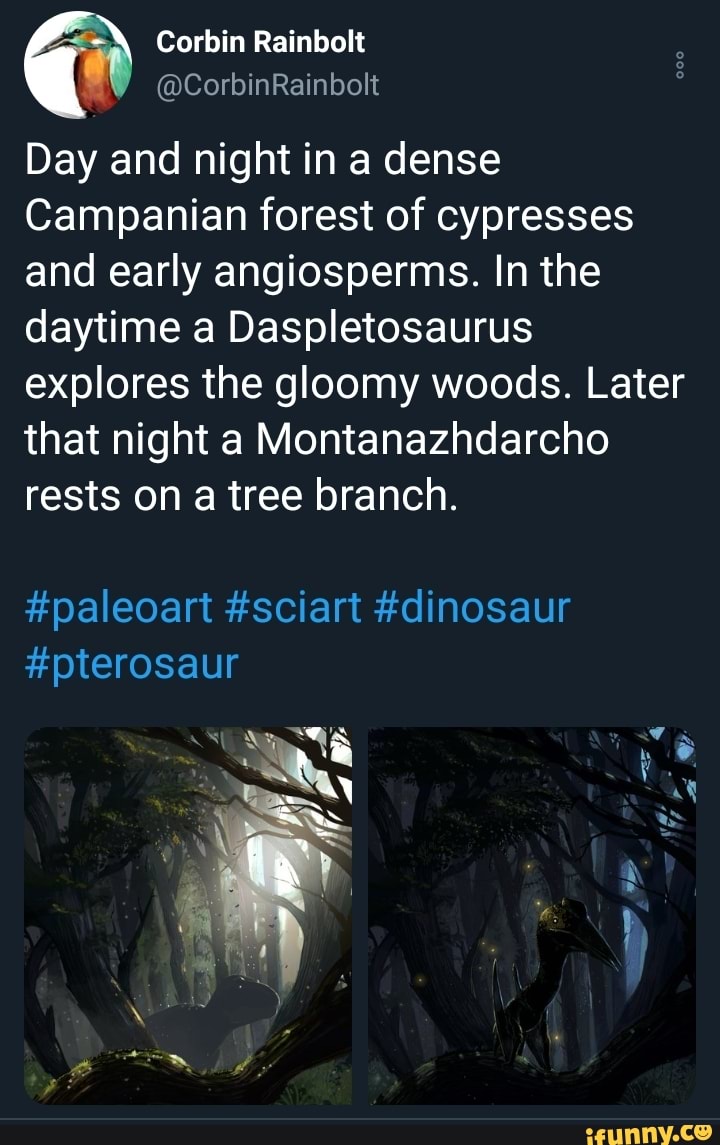Image resolution: width=720 pixels, height=1145 pixels.
Task: View the nighttime forest artwork image
Action: tap(532, 915)
